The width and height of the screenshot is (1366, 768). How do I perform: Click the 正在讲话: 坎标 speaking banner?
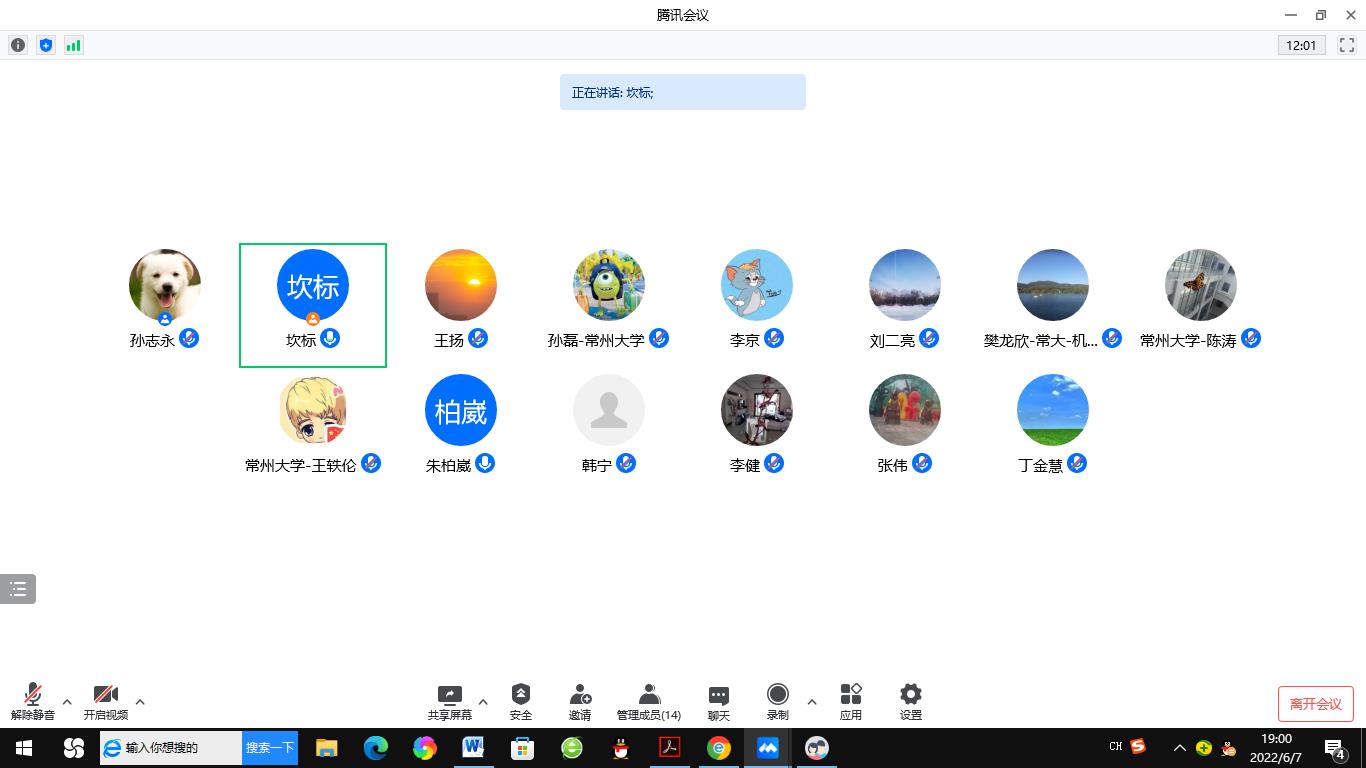coord(683,92)
